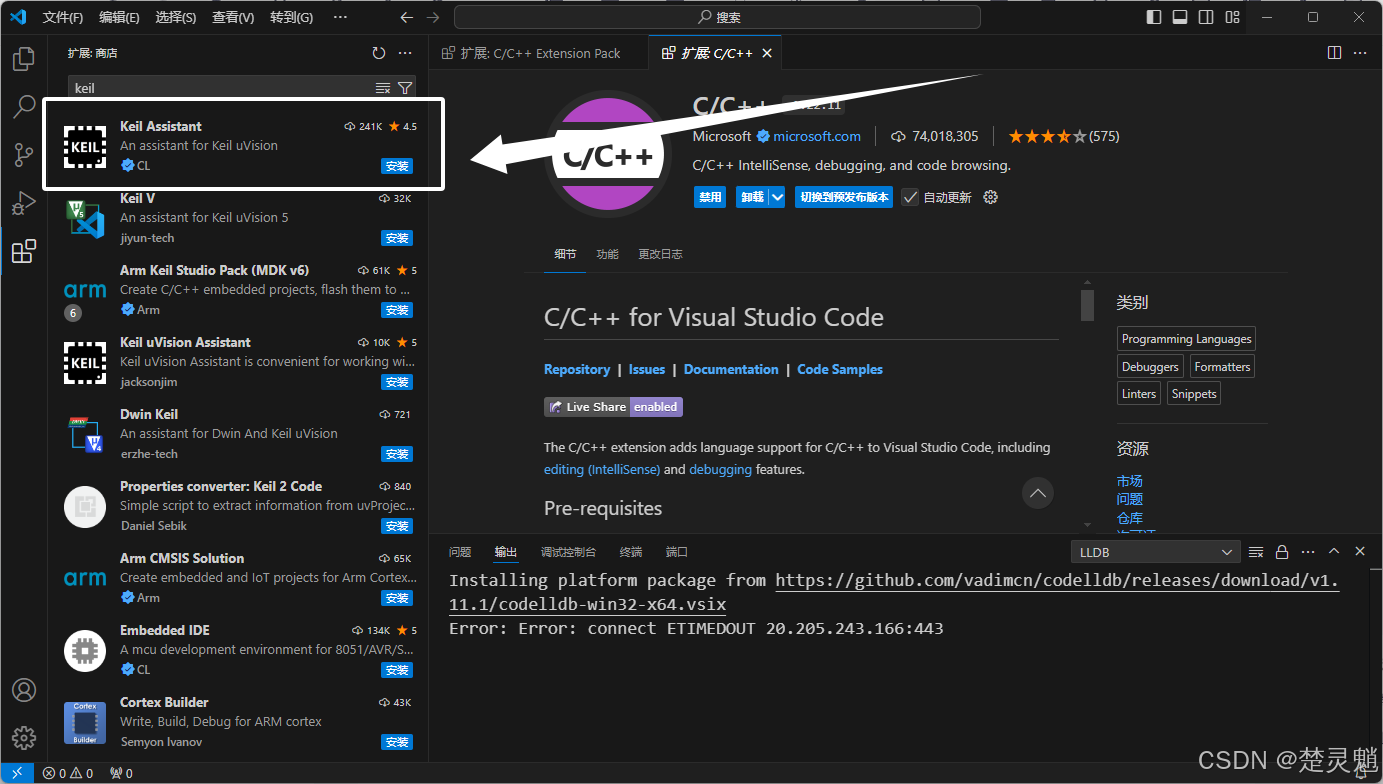Open Source Control view
Image resolution: width=1383 pixels, height=784 pixels.
click(24, 155)
